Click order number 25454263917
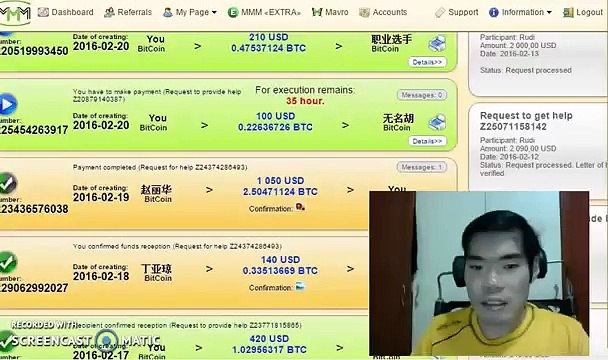This screenshot has width=608, height=360. [x=34, y=130]
